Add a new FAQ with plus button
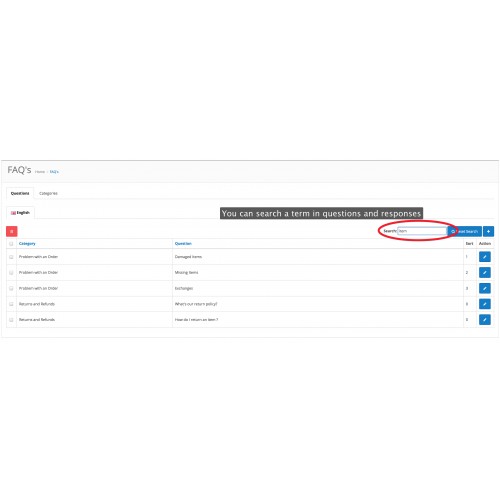Viewport: 500px width, 500px height. pos(488,231)
